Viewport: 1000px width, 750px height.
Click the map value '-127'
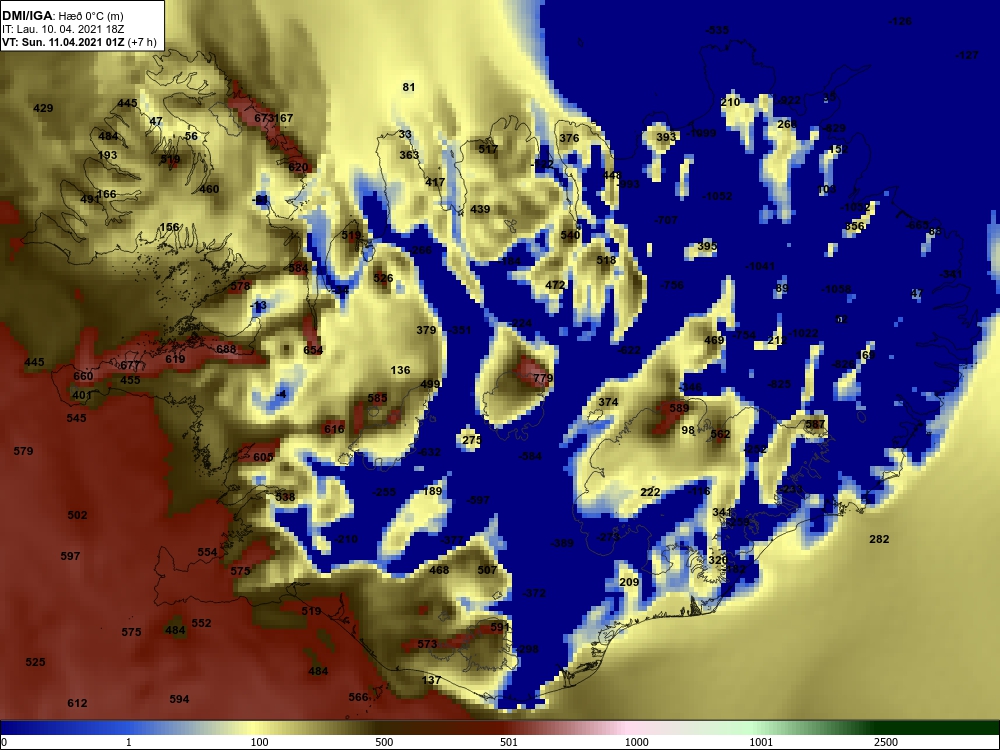[967, 55]
